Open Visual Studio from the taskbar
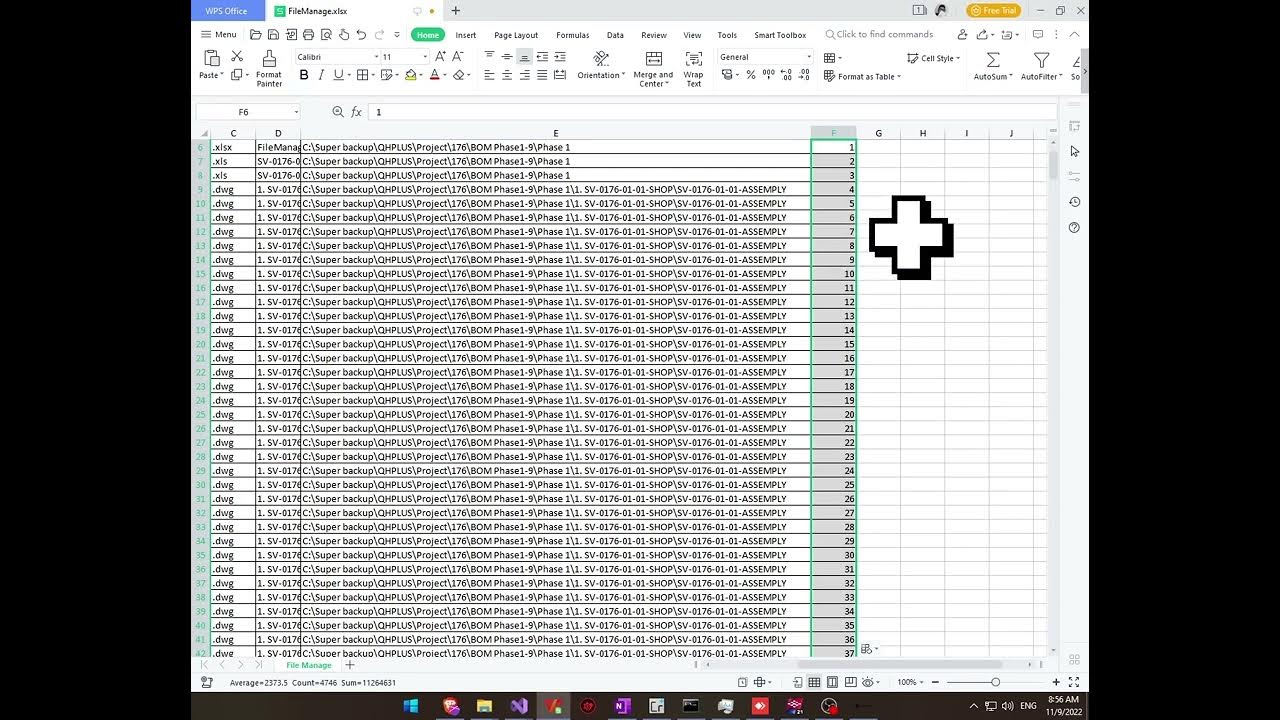This screenshot has height=720, width=1280. click(519, 706)
